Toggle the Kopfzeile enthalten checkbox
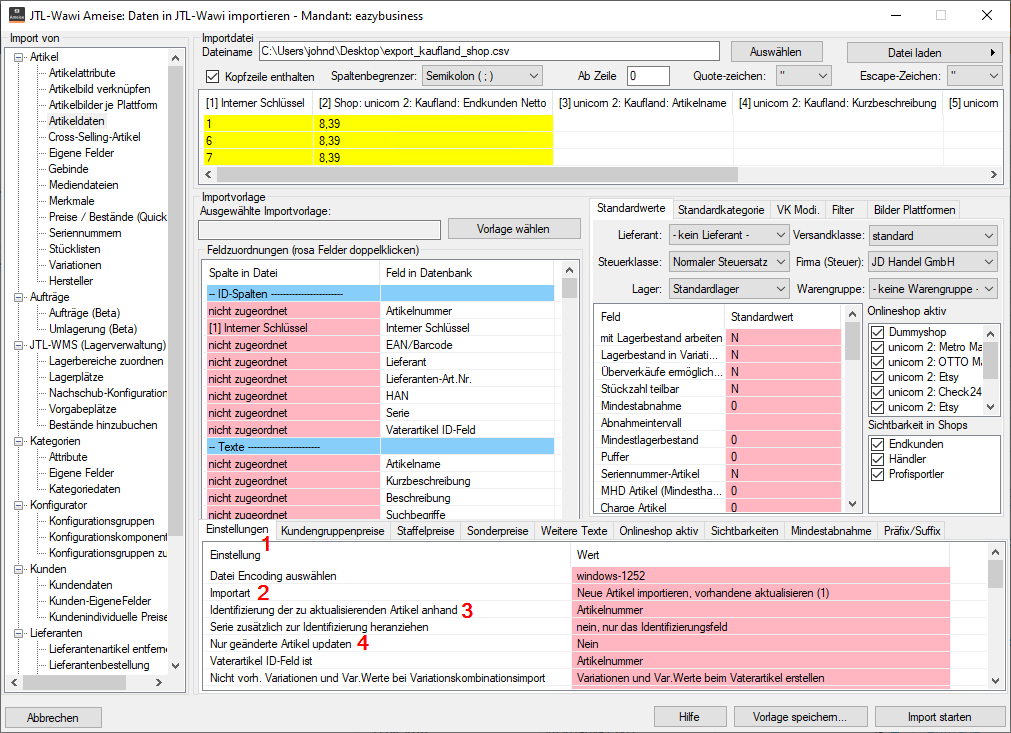The image size is (1011, 733). coord(212,76)
